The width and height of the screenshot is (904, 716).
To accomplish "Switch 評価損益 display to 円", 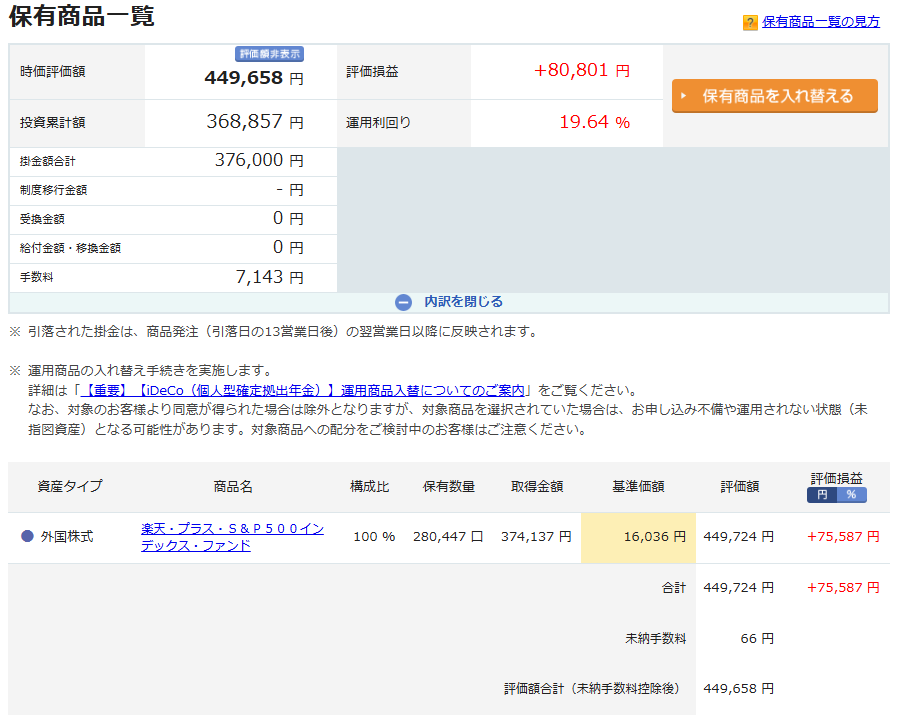I will (x=822, y=495).
